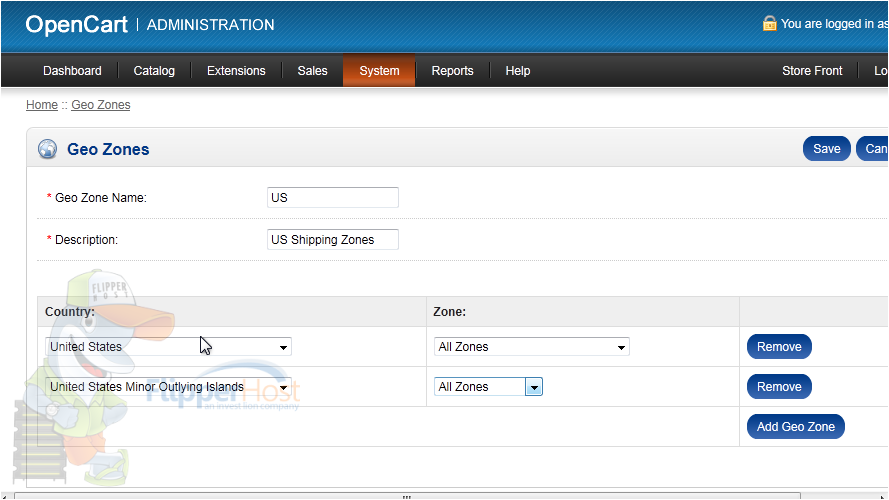
Task: Click the 'Zone:' column header
Action: pos(449,312)
